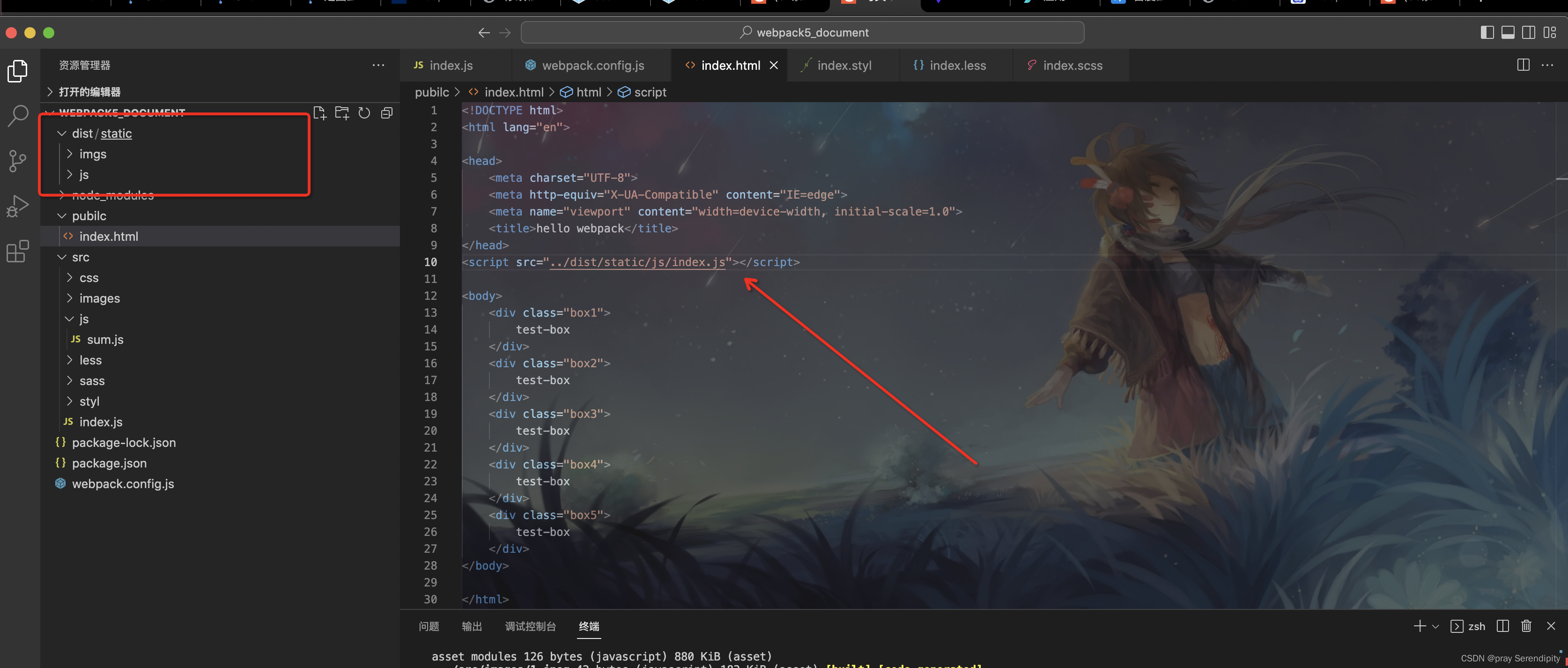Viewport: 1568px width, 668px height.
Task: Open the Search view in activity bar
Action: pos(18,115)
